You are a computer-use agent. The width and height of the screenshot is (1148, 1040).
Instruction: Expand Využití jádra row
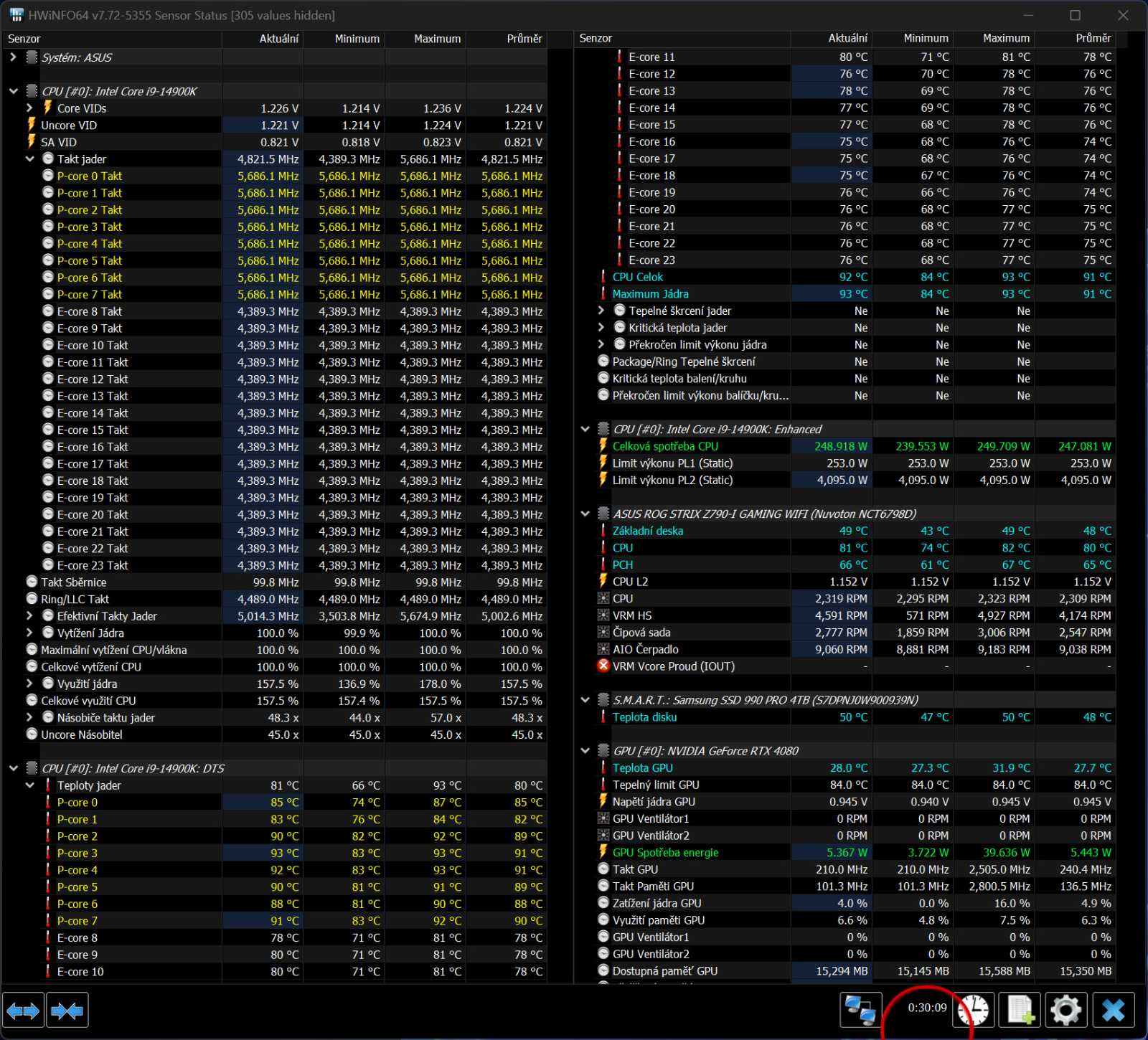[29, 684]
